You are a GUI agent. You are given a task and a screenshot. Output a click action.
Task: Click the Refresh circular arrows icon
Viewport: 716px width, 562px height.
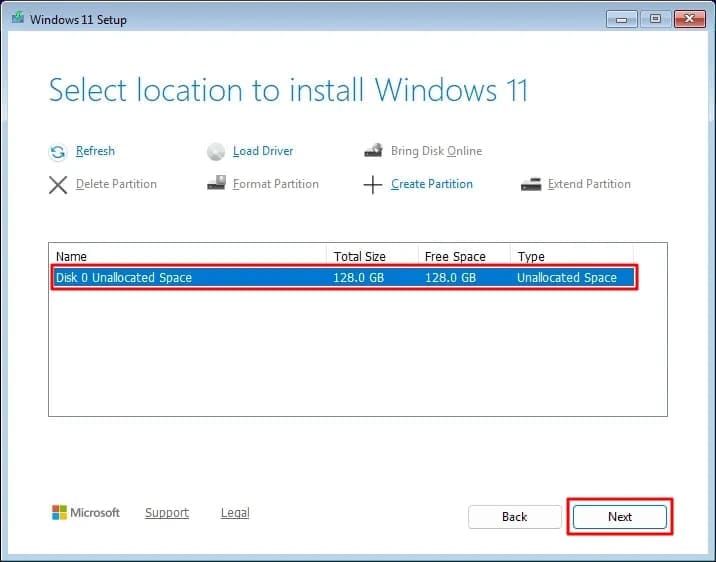[x=58, y=152]
